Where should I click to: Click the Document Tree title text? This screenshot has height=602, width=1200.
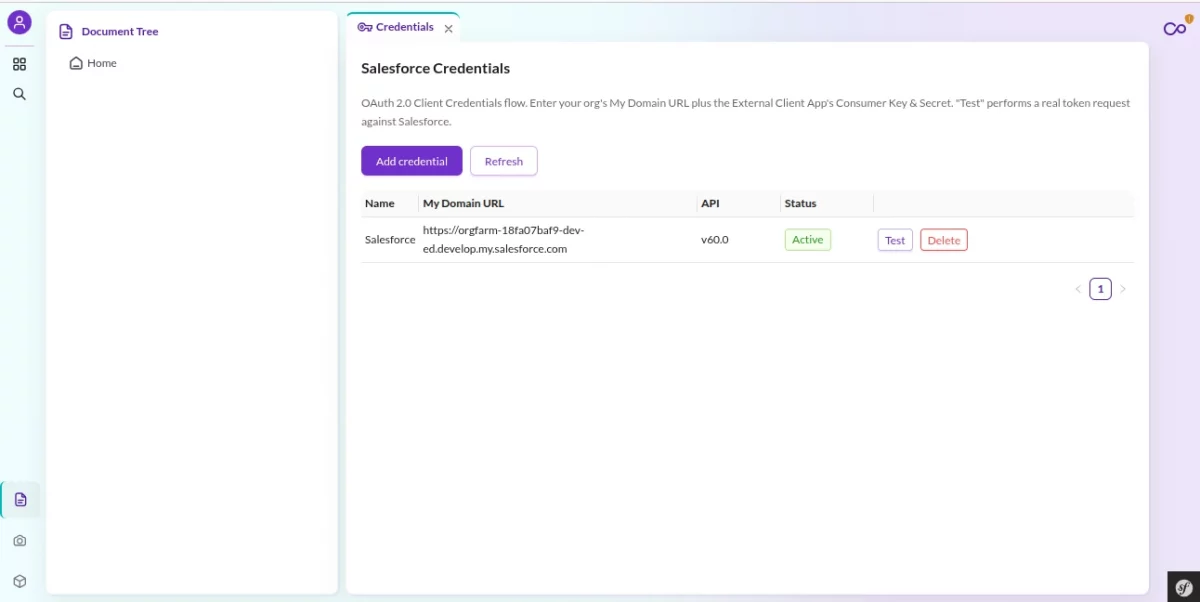click(120, 32)
